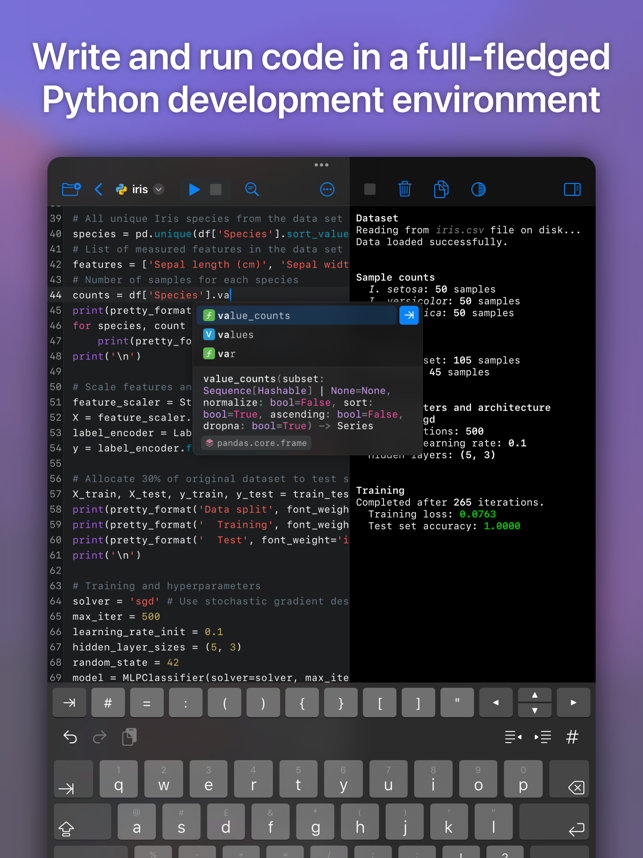643x858 pixels.
Task: Insert colon from shortcut bar
Action: [186, 703]
